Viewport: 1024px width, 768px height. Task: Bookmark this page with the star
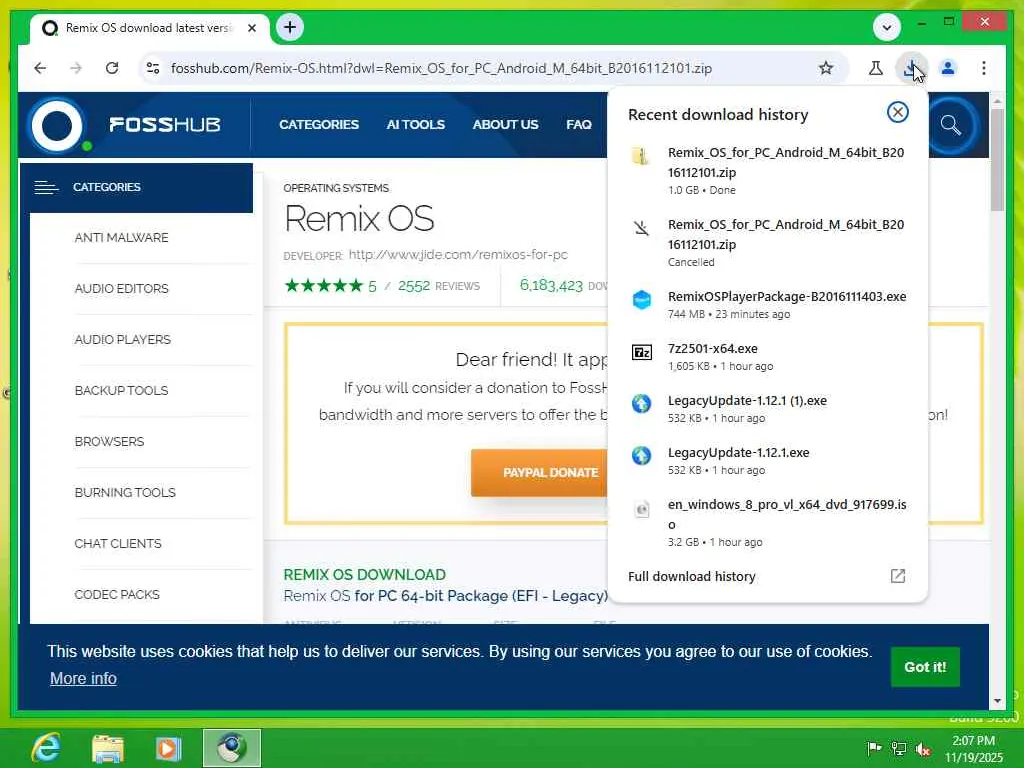[x=826, y=68]
